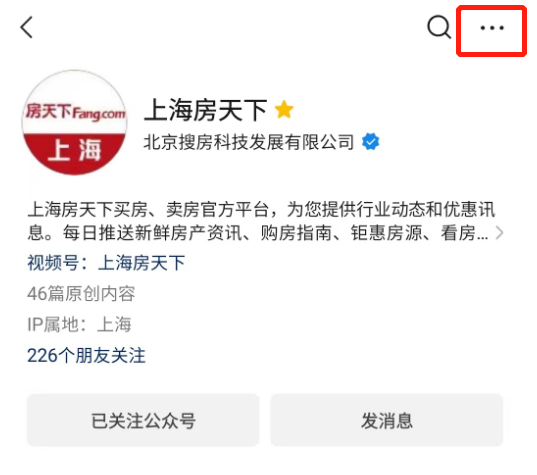Open 226个朋友关注 friends list
Image resolution: width=537 pixels, height=475 pixels.
click(x=86, y=355)
